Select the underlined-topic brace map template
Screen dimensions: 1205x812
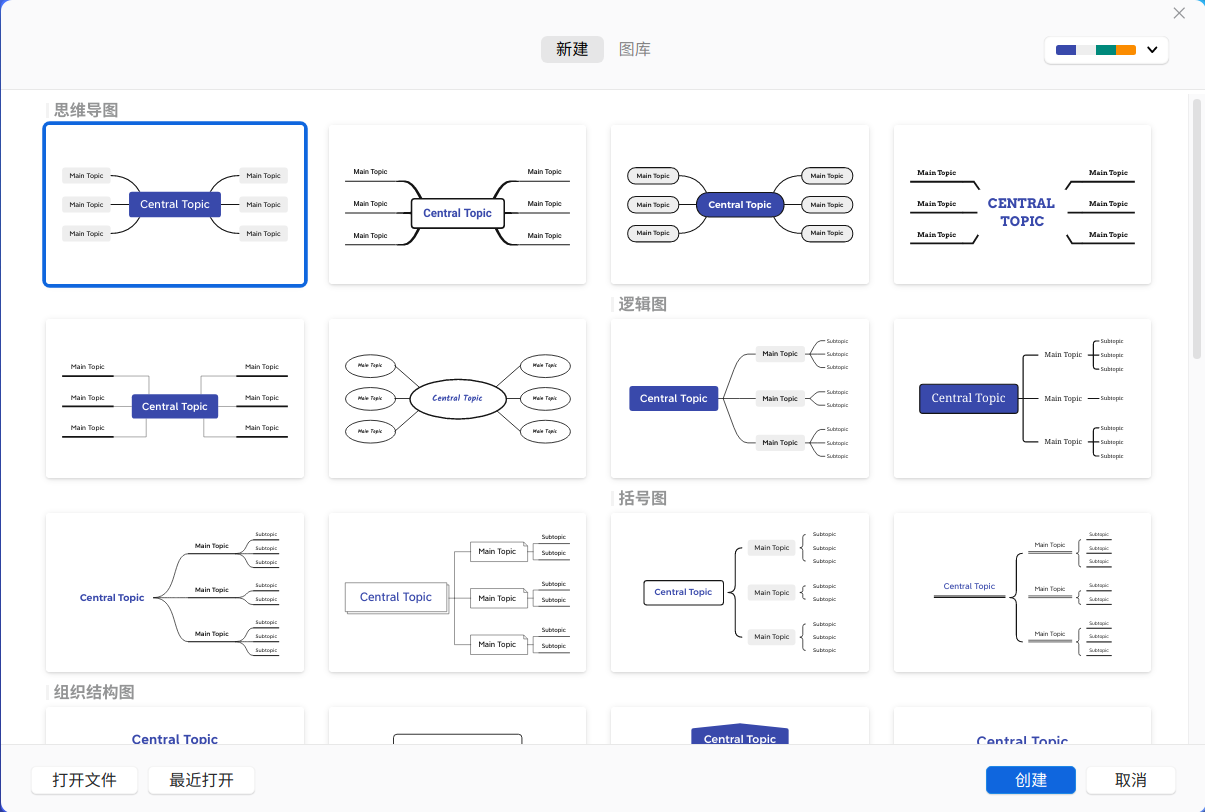tap(1021, 592)
